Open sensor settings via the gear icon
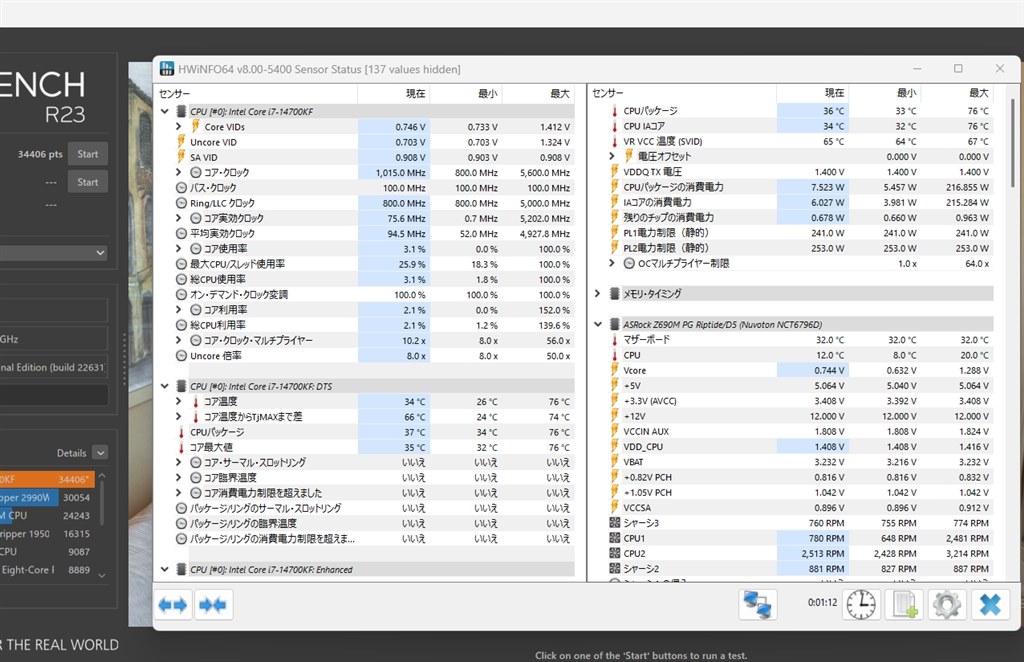 click(946, 603)
